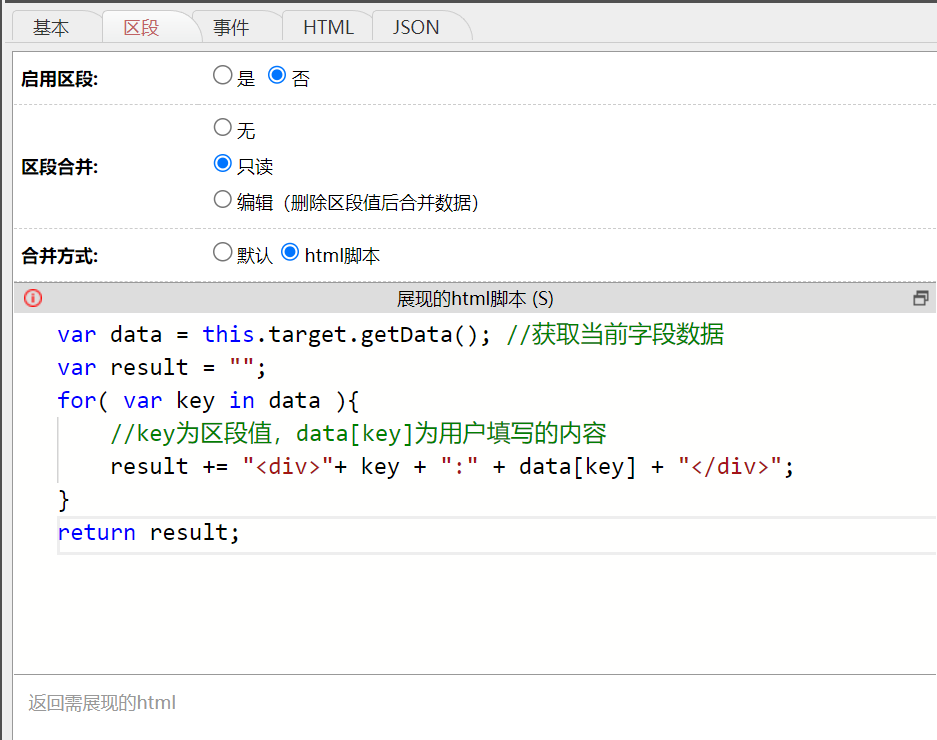Set 区段合并 to 无
This screenshot has height=740, width=937.
[223, 128]
